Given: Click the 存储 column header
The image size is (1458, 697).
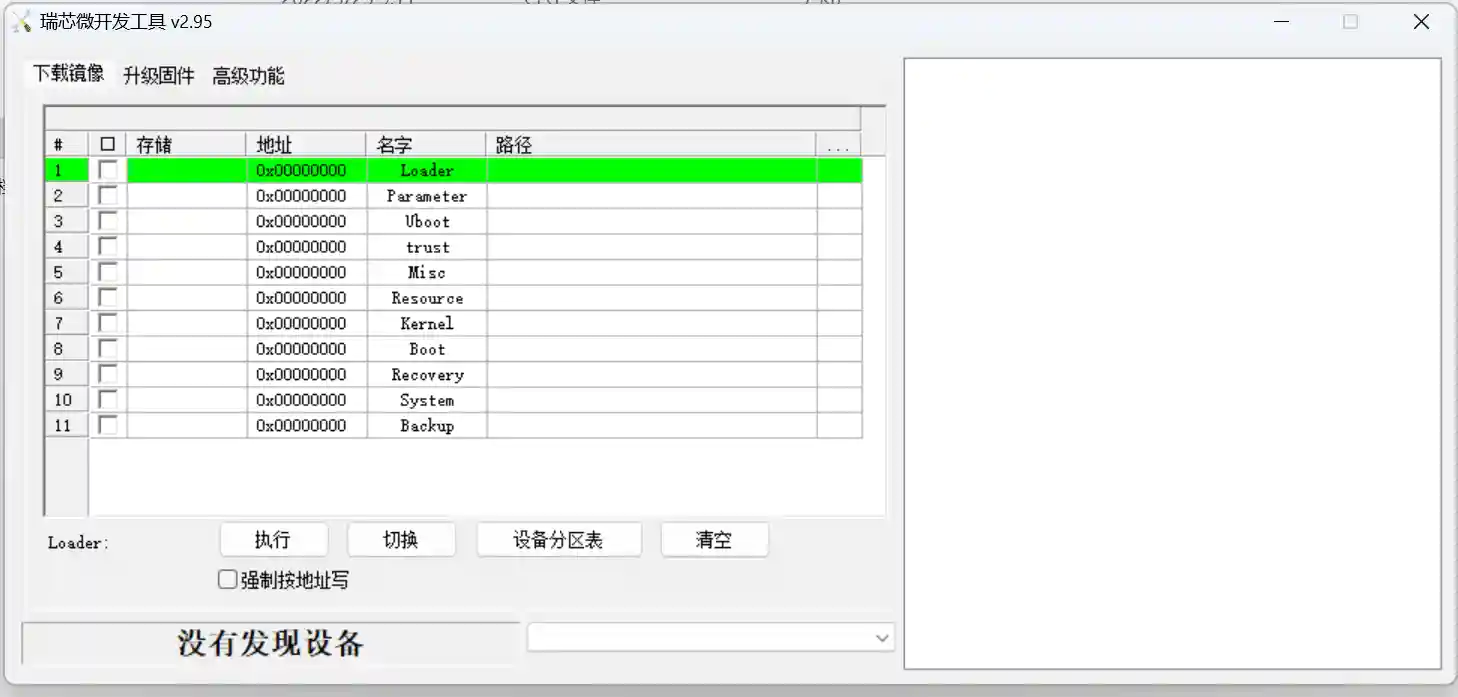Looking at the screenshot, I should (186, 145).
